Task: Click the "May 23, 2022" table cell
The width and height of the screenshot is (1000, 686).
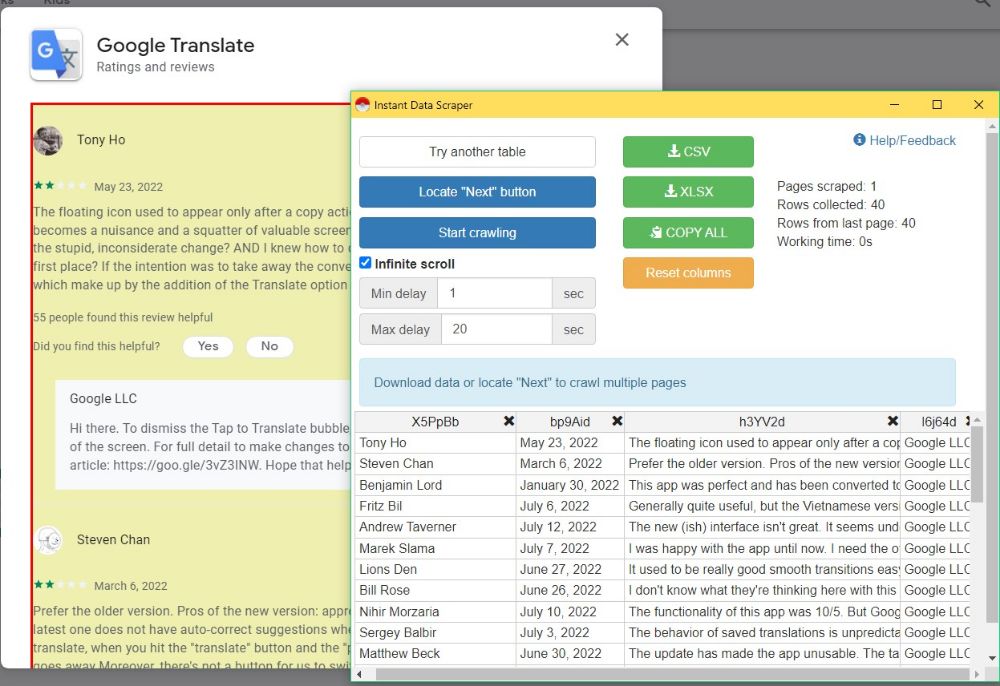Action: point(570,442)
